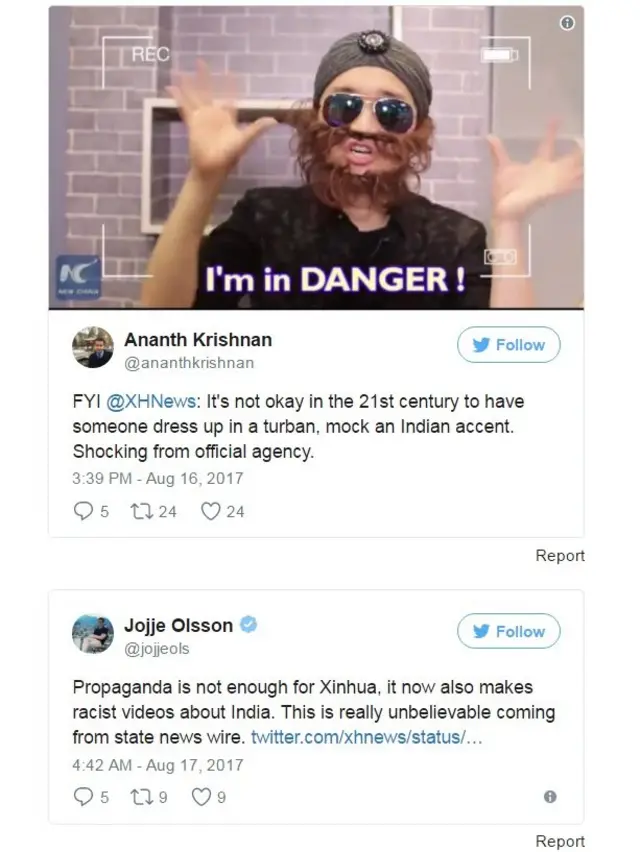Follow Jojje Olsson

coord(509,631)
